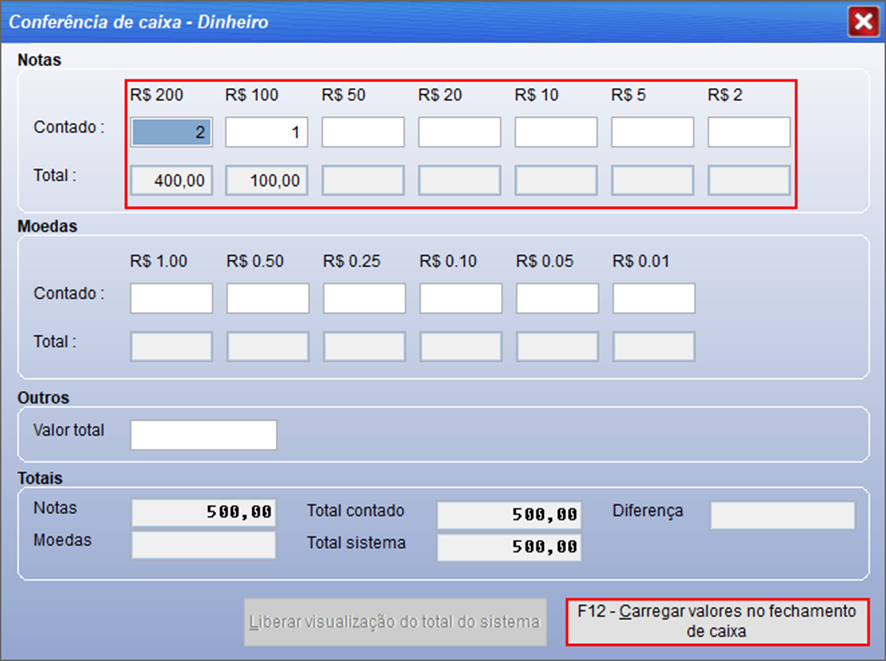Click the R$ 0.10 coins Contado field
886x661 pixels.
[460, 298]
